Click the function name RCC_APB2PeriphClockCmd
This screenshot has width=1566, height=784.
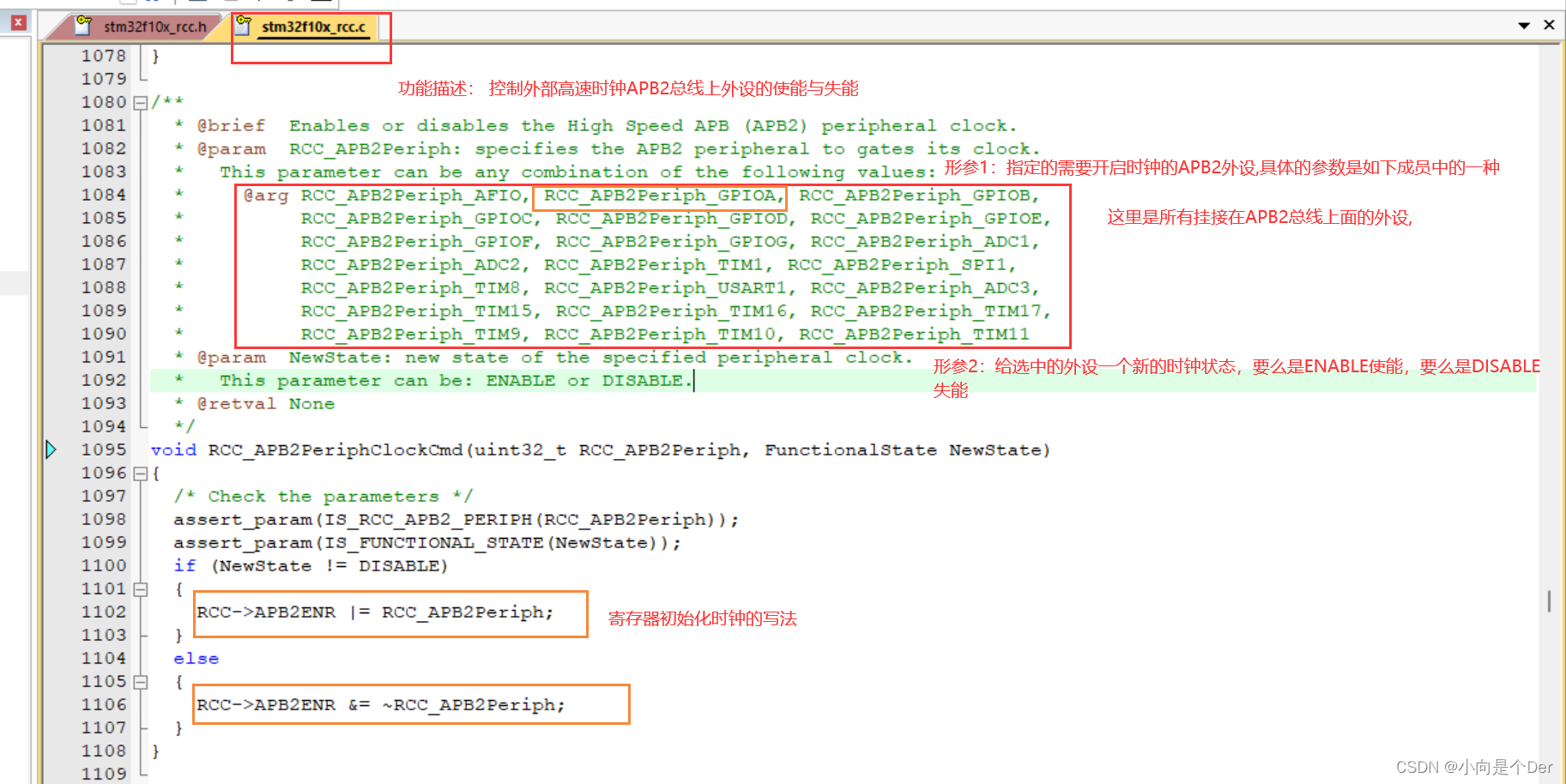coord(335,449)
